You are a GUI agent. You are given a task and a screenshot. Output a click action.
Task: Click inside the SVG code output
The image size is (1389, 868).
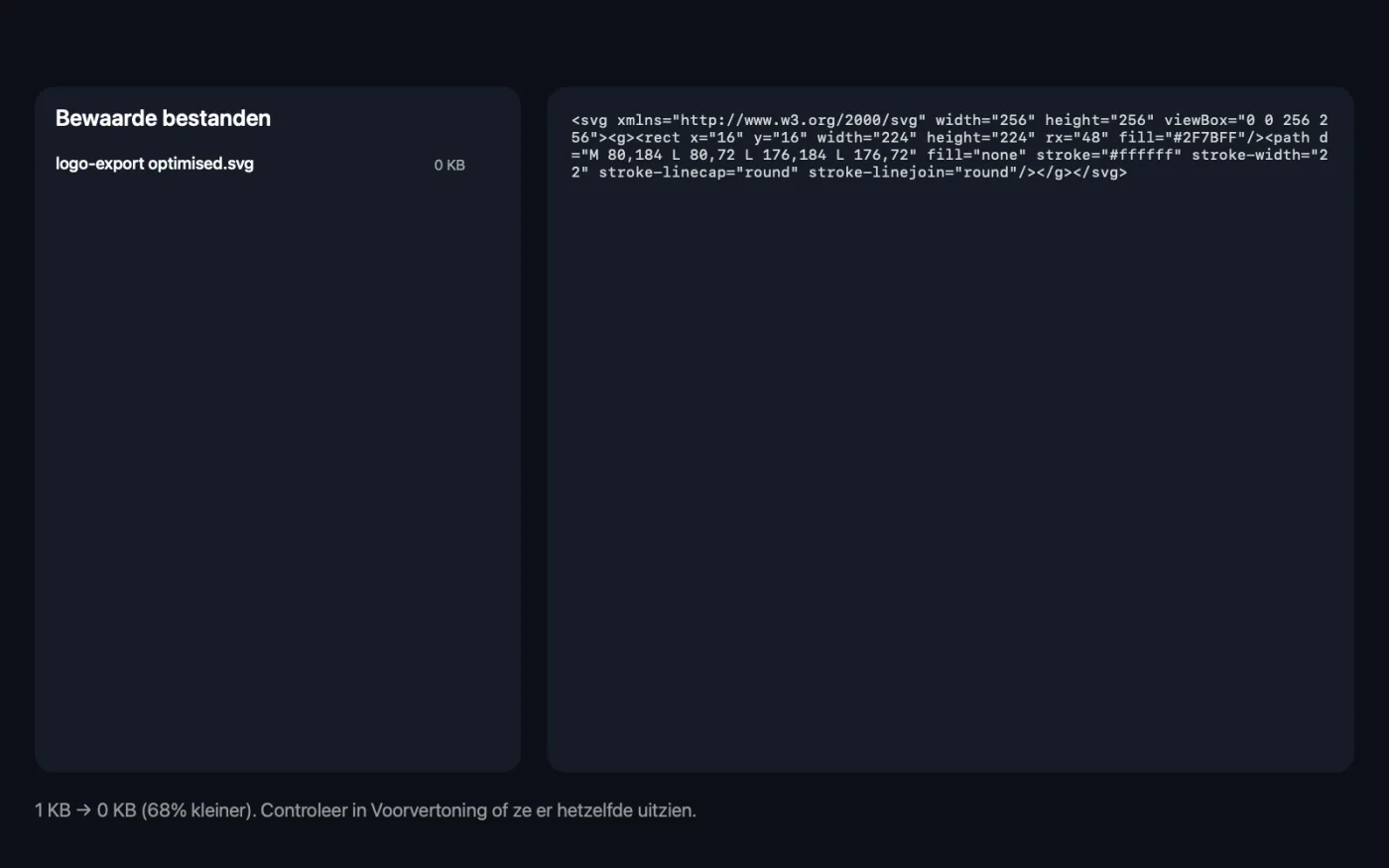pos(949,146)
